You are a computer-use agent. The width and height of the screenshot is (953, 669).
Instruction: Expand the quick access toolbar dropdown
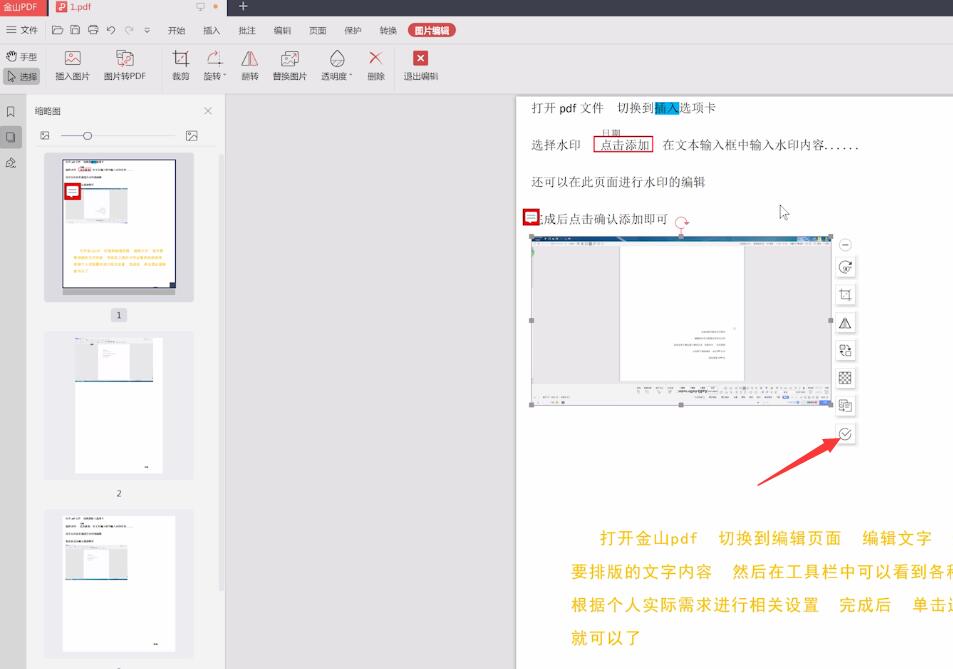(147, 30)
